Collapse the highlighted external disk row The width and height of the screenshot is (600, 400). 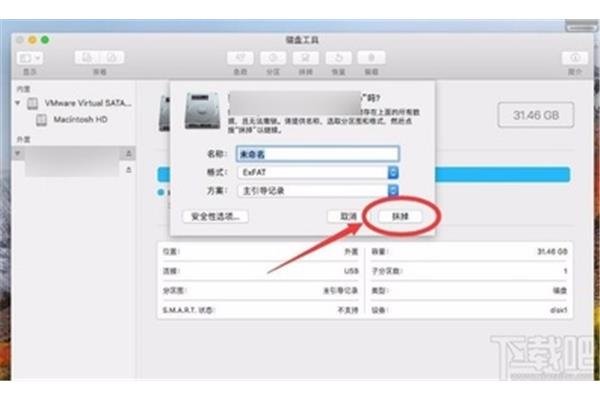[18, 153]
